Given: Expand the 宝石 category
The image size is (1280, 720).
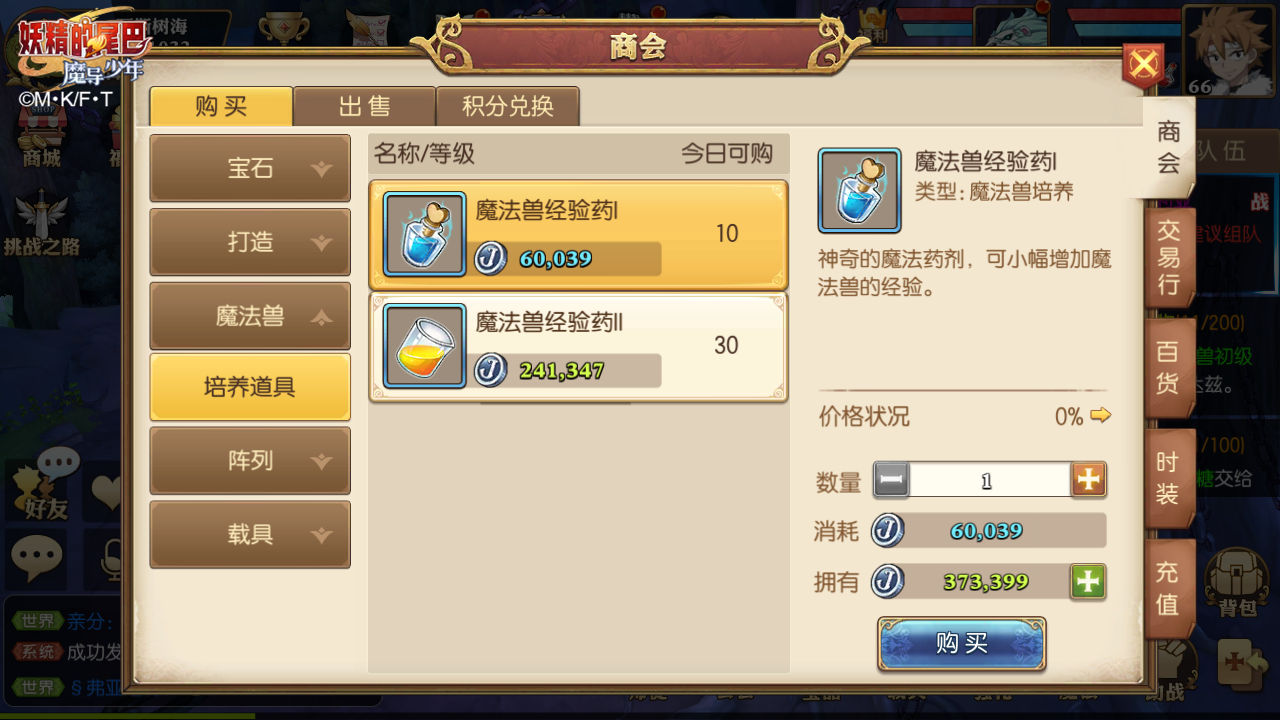Looking at the screenshot, I should [250, 168].
